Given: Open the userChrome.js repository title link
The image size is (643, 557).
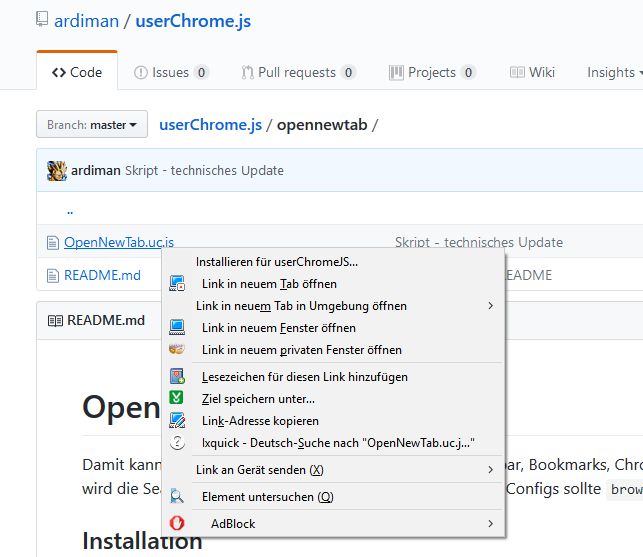Looking at the screenshot, I should [193, 21].
